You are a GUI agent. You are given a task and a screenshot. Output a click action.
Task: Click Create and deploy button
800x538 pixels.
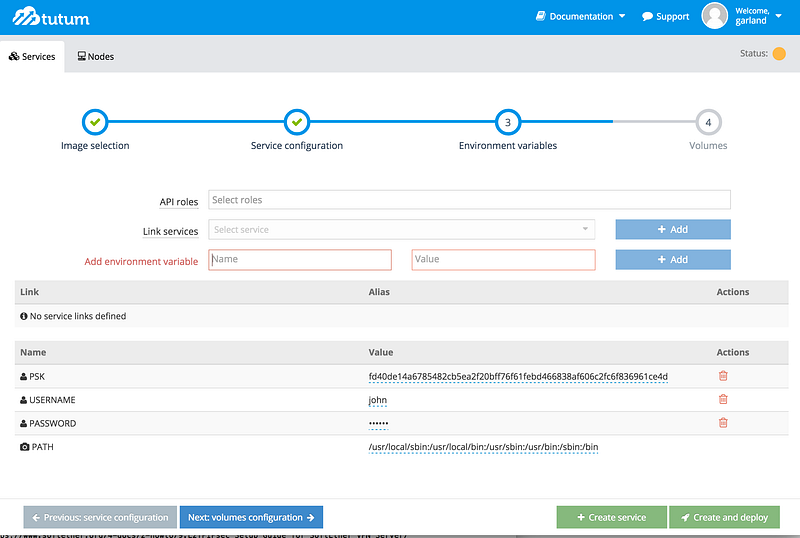click(724, 517)
